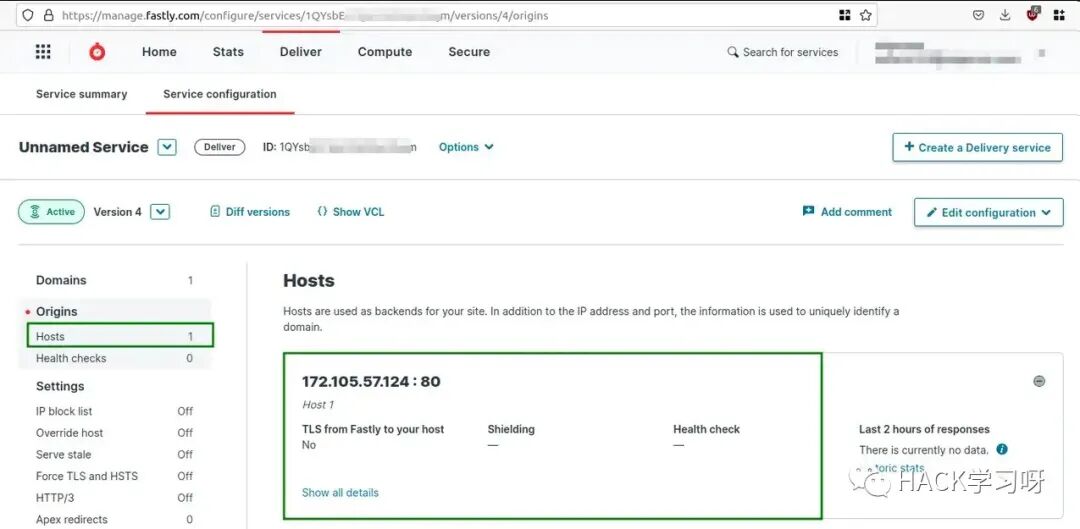Click TLS from Fastly to your host label
The image size is (1080, 529).
pyautogui.click(x=373, y=429)
